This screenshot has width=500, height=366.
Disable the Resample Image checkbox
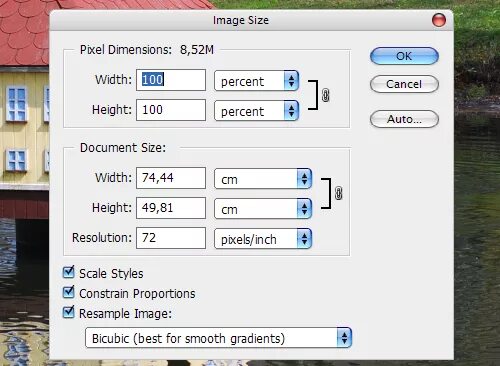[69, 312]
